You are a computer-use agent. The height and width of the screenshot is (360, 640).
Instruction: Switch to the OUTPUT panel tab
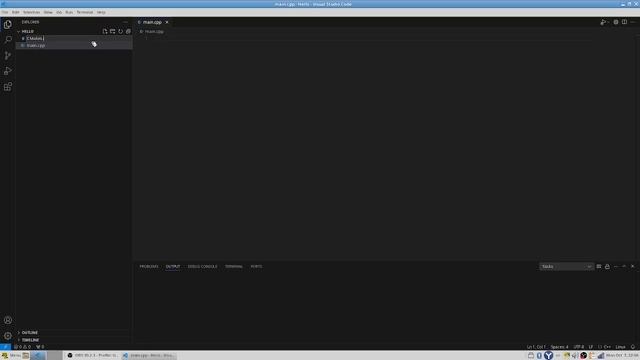(x=173, y=267)
